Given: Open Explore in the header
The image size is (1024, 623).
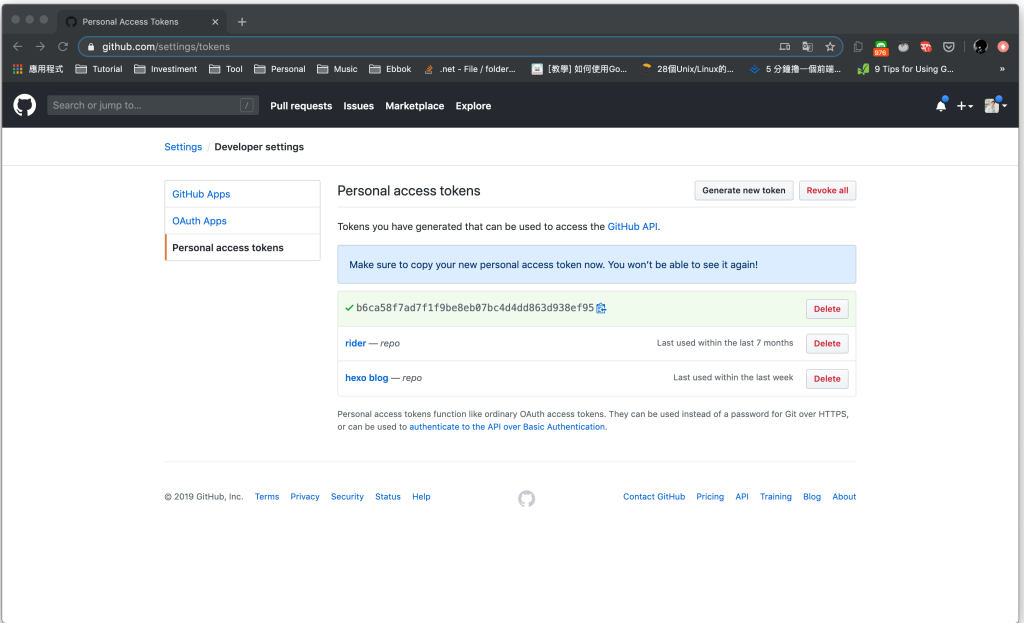Looking at the screenshot, I should click(473, 106).
